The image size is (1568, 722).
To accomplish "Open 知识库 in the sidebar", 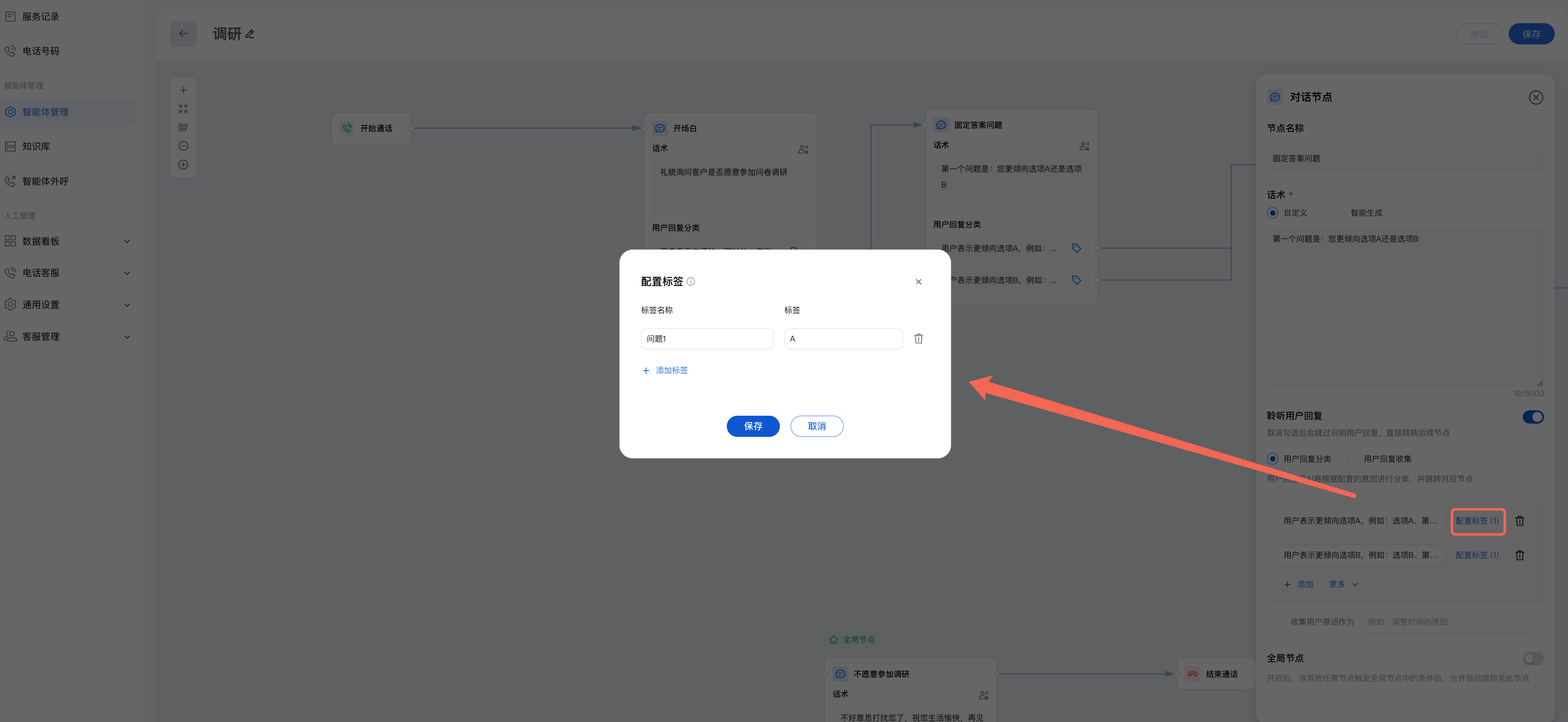I will [x=36, y=147].
